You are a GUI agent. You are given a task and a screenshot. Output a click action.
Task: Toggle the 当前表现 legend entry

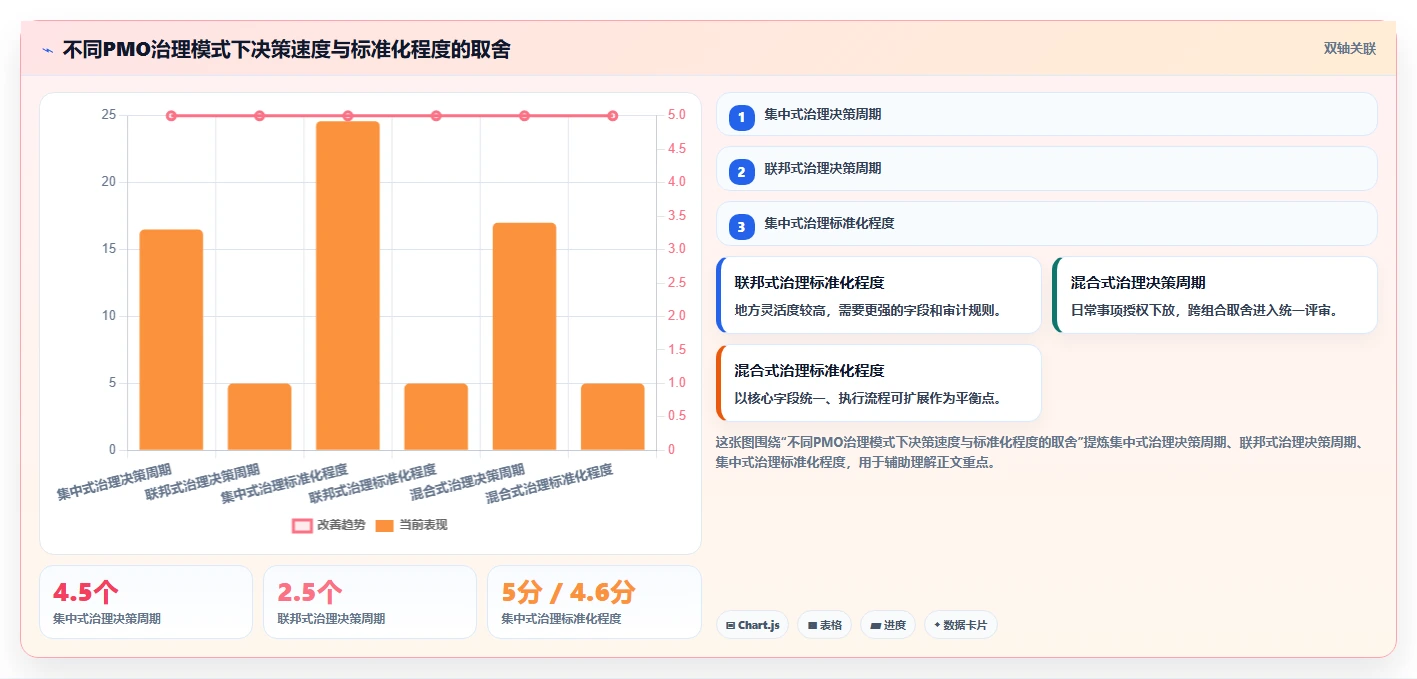tap(411, 525)
